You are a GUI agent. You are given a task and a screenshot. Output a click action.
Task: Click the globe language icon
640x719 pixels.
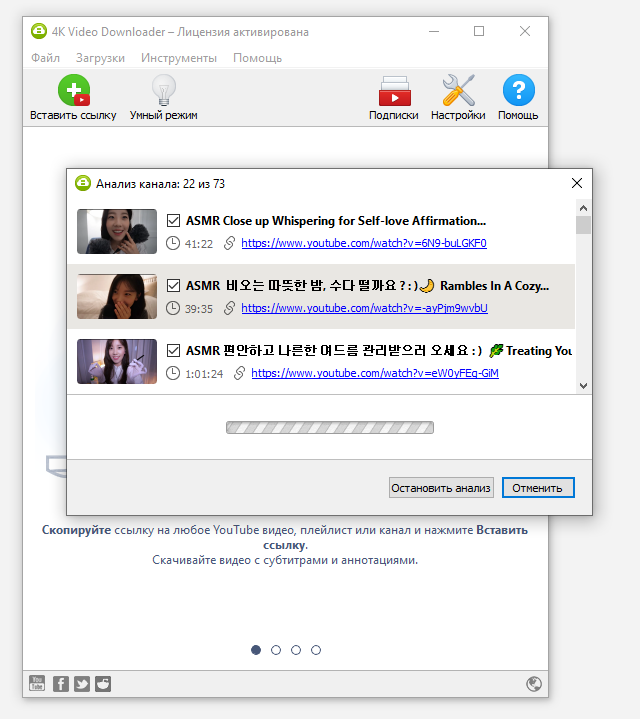pyautogui.click(x=534, y=684)
